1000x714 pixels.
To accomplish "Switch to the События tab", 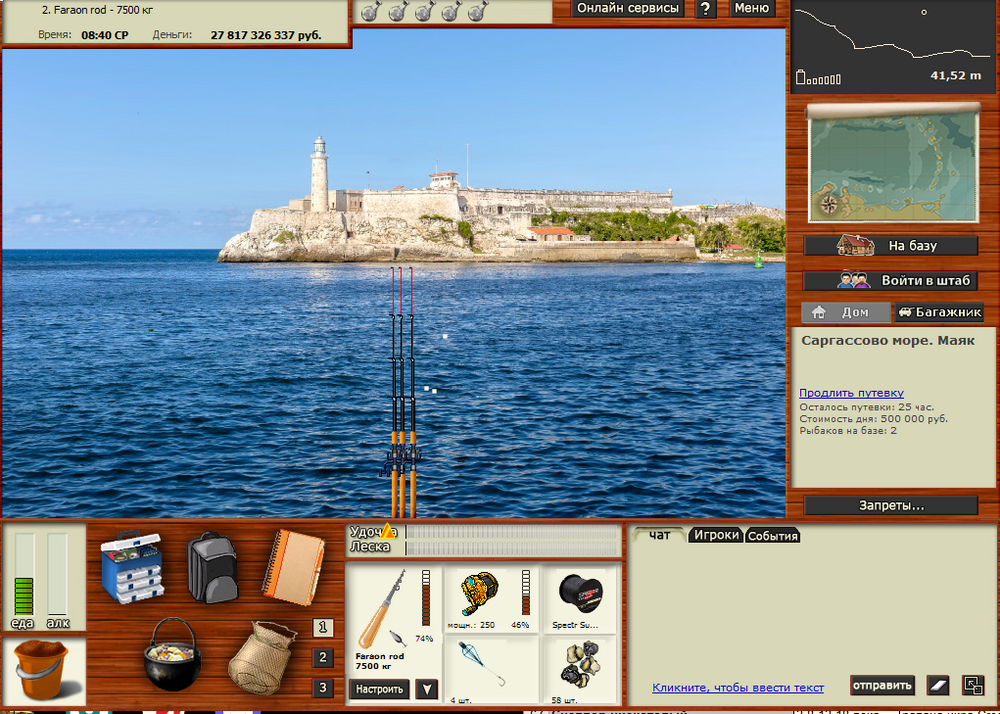I will pos(773,536).
